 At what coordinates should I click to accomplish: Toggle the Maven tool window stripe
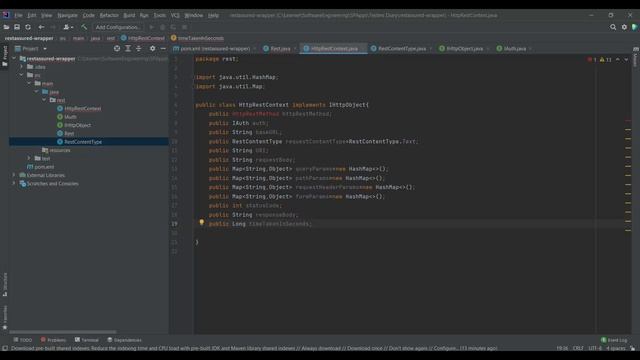click(636, 57)
